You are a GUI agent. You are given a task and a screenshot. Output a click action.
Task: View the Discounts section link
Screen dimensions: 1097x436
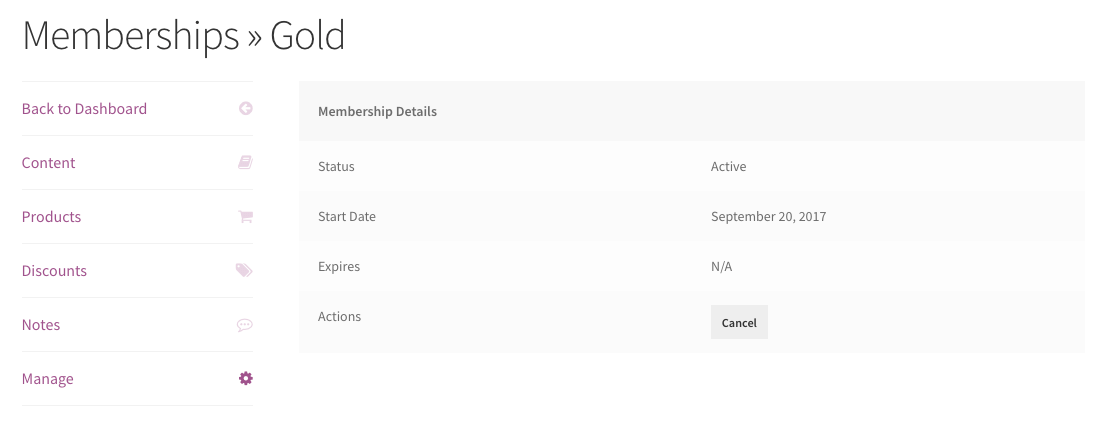click(54, 270)
